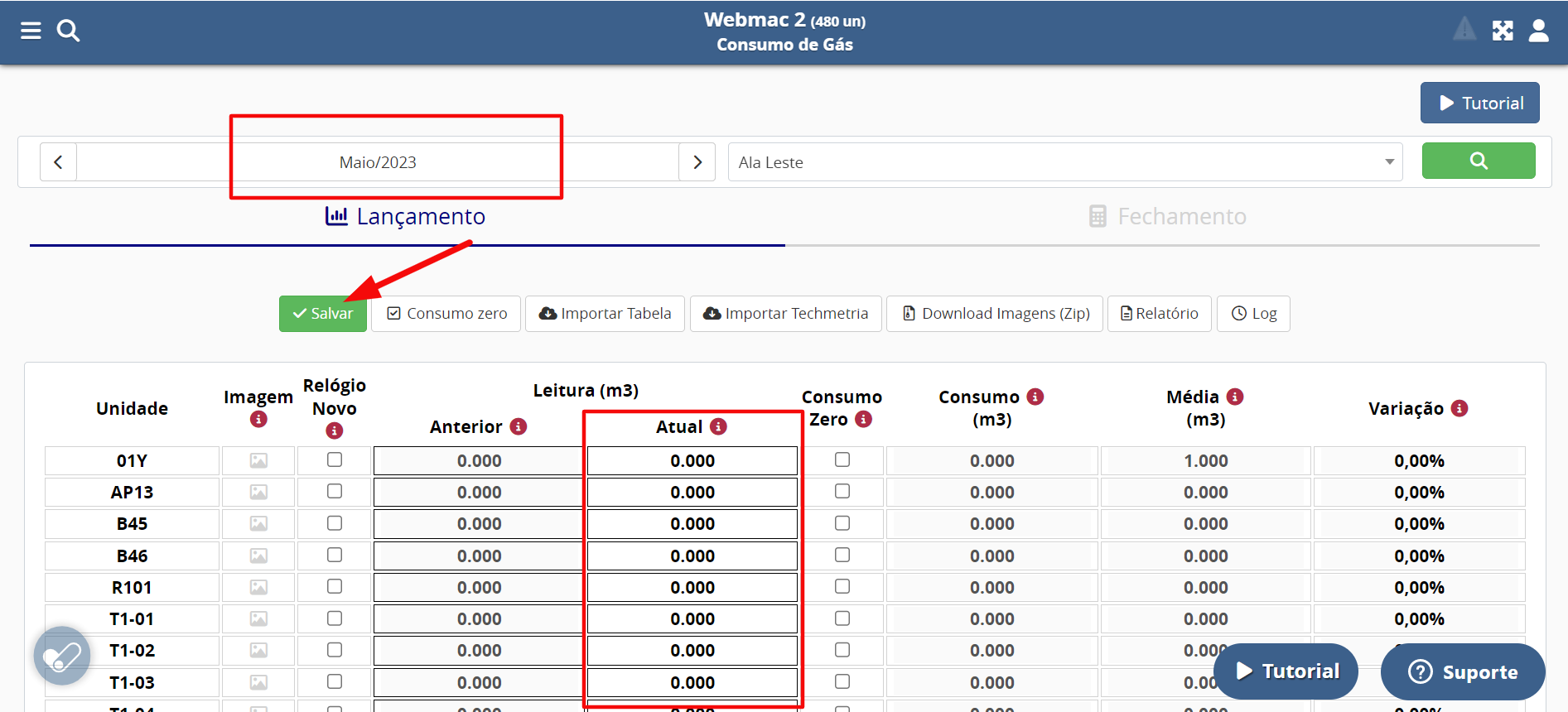
Task: Open image icon for unit 01Y
Action: (258, 461)
